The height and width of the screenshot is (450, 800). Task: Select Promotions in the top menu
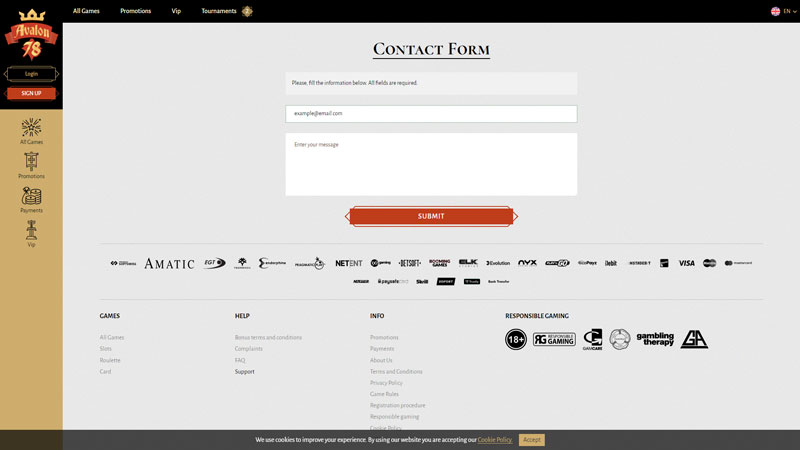[x=135, y=11]
